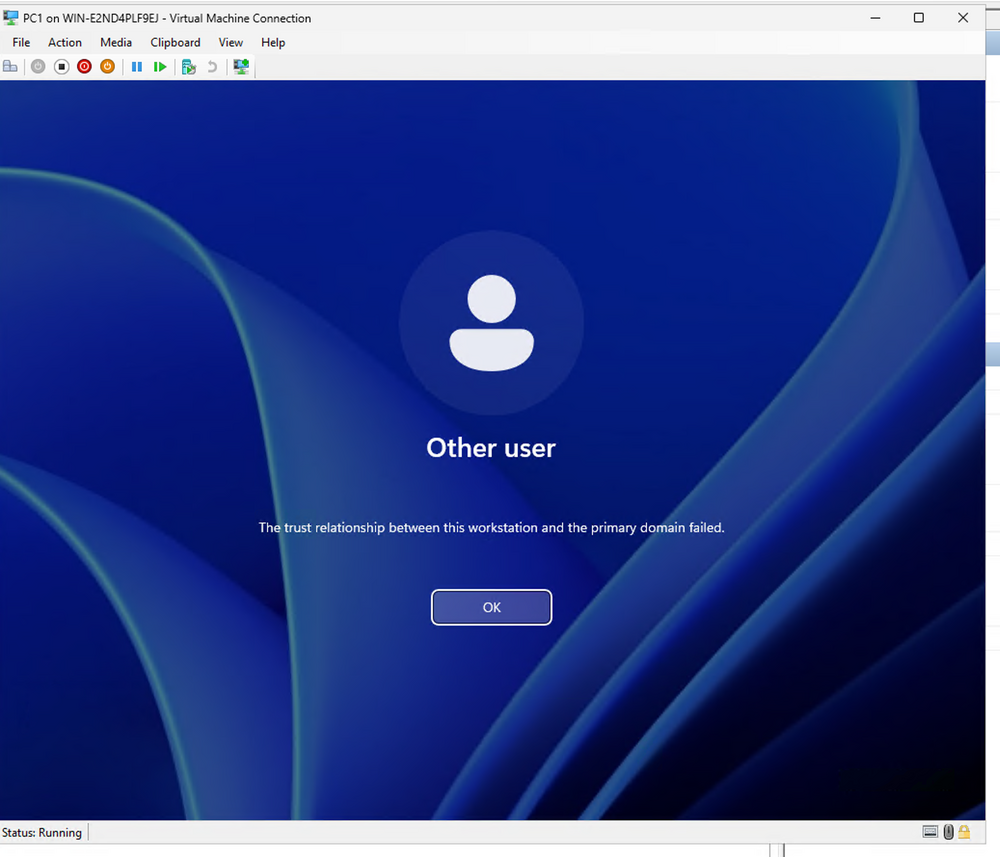Send Ctrl+Alt+Delete using the toolbar icon

10,66
